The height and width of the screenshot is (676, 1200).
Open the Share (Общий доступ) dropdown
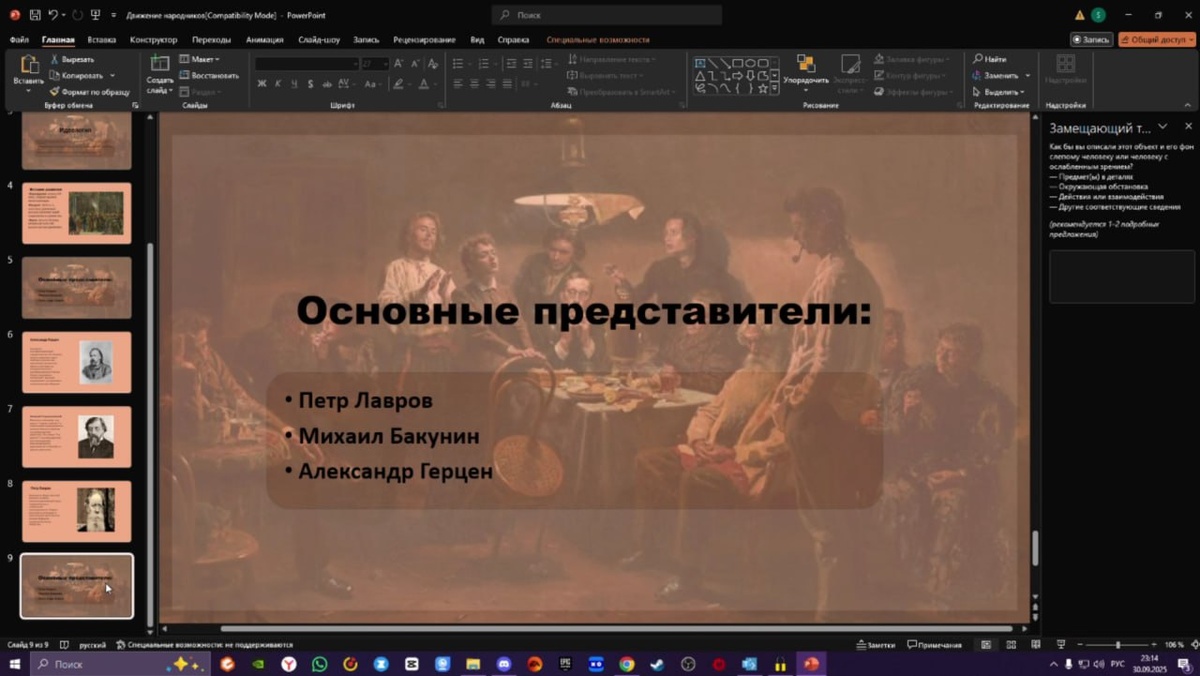click(1157, 40)
